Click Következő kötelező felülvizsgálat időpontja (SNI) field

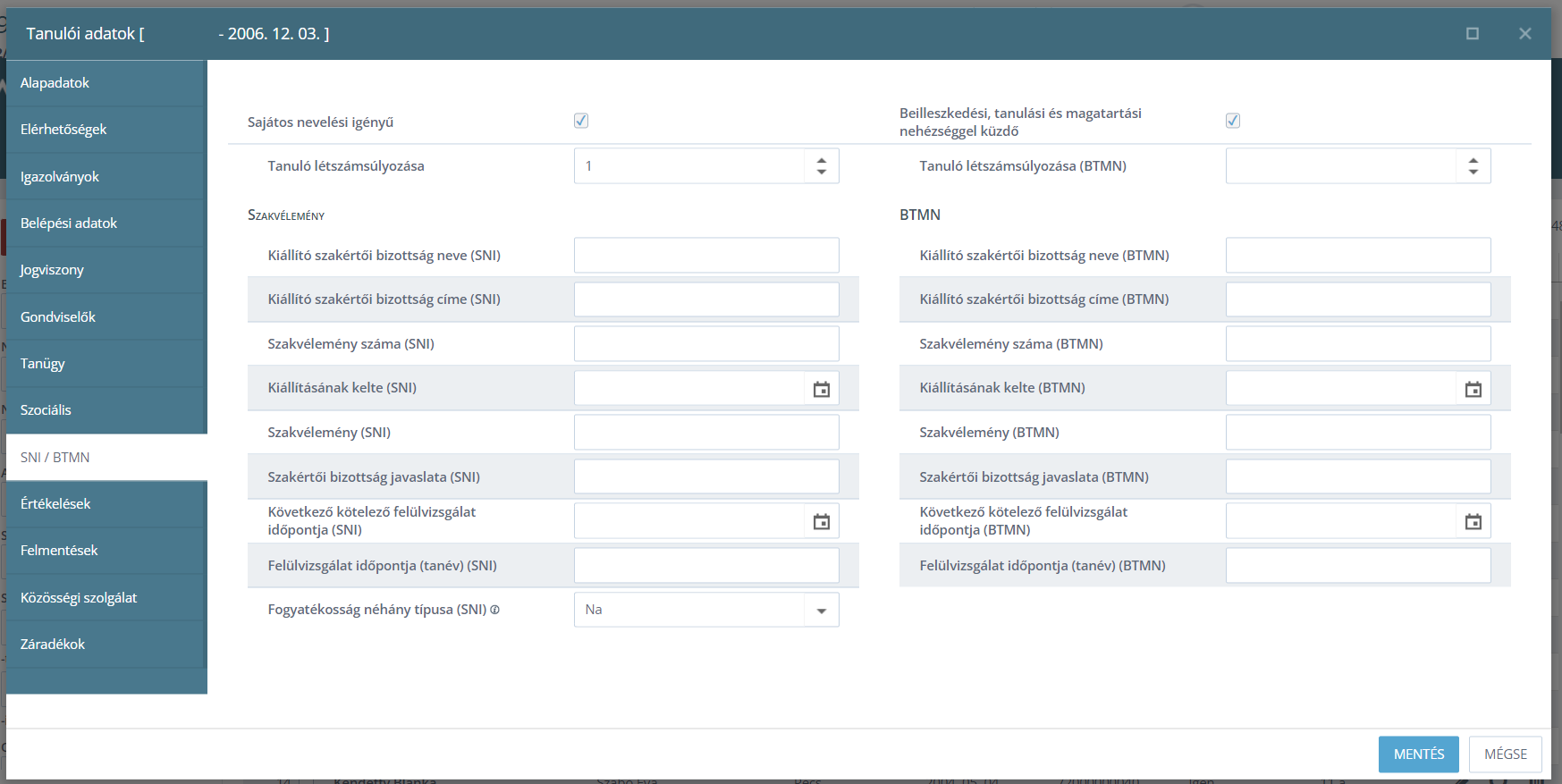(x=689, y=521)
